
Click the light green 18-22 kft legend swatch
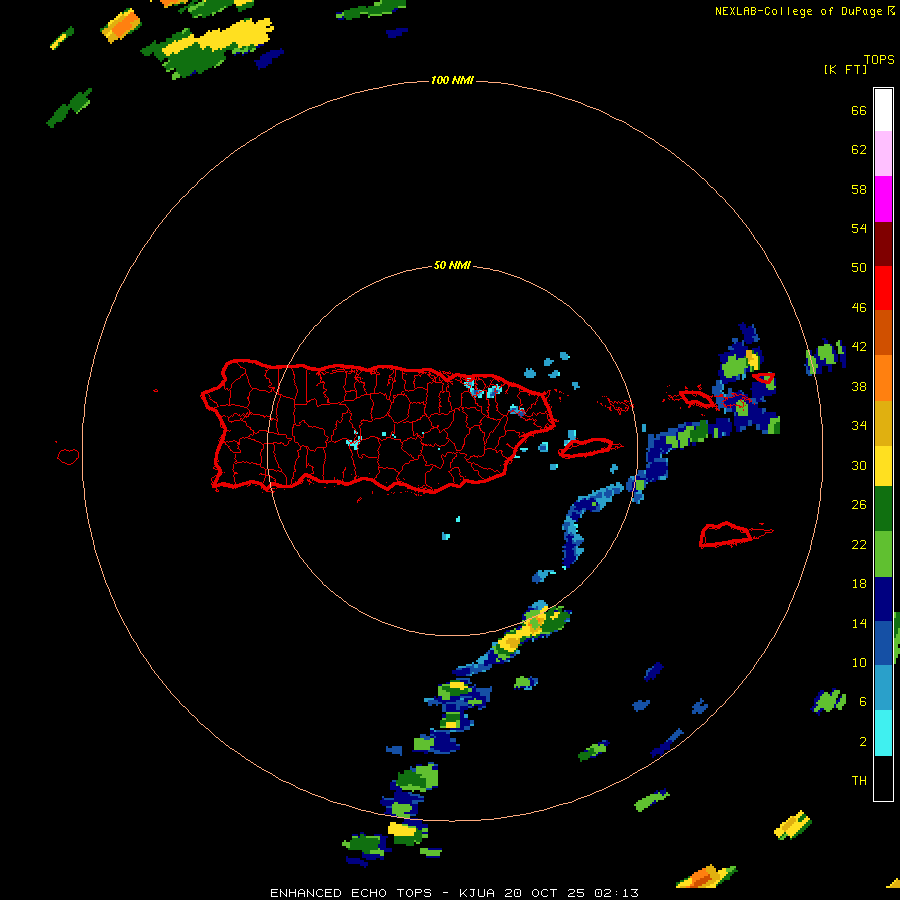click(883, 554)
